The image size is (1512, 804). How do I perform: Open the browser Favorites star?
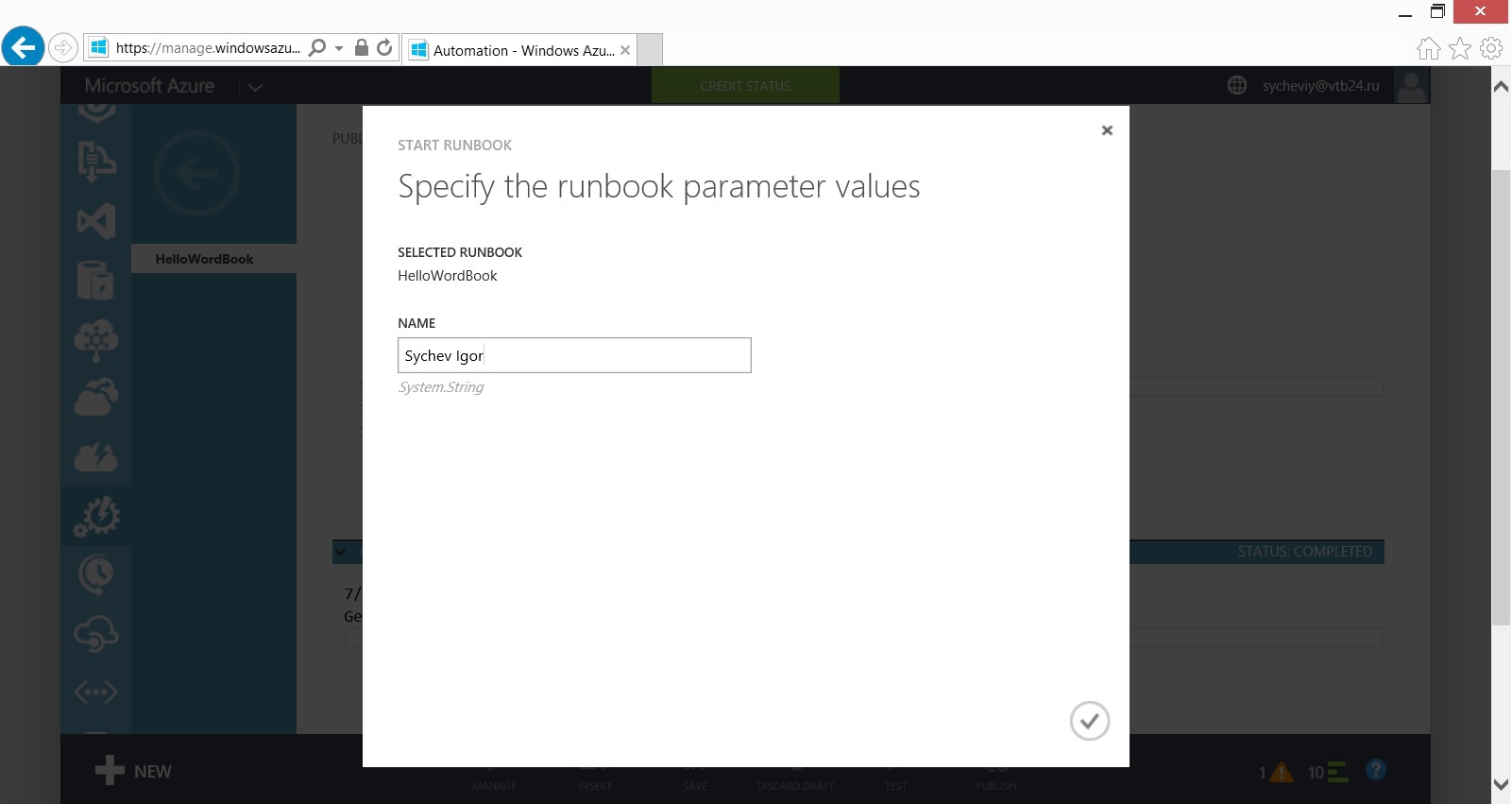1460,48
